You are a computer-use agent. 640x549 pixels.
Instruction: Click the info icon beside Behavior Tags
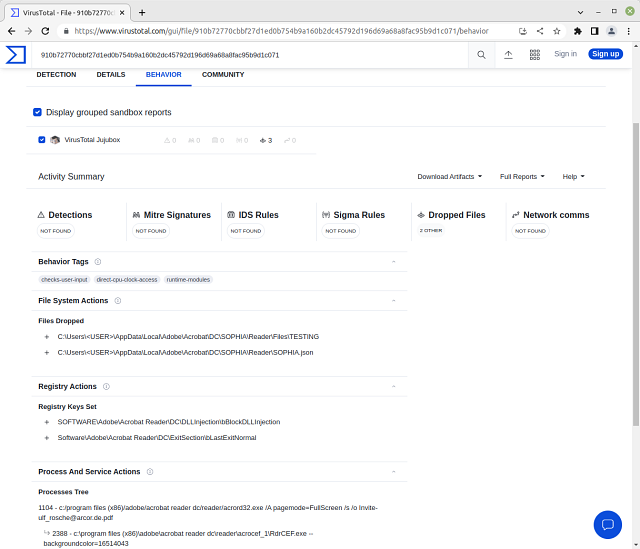pos(98,262)
